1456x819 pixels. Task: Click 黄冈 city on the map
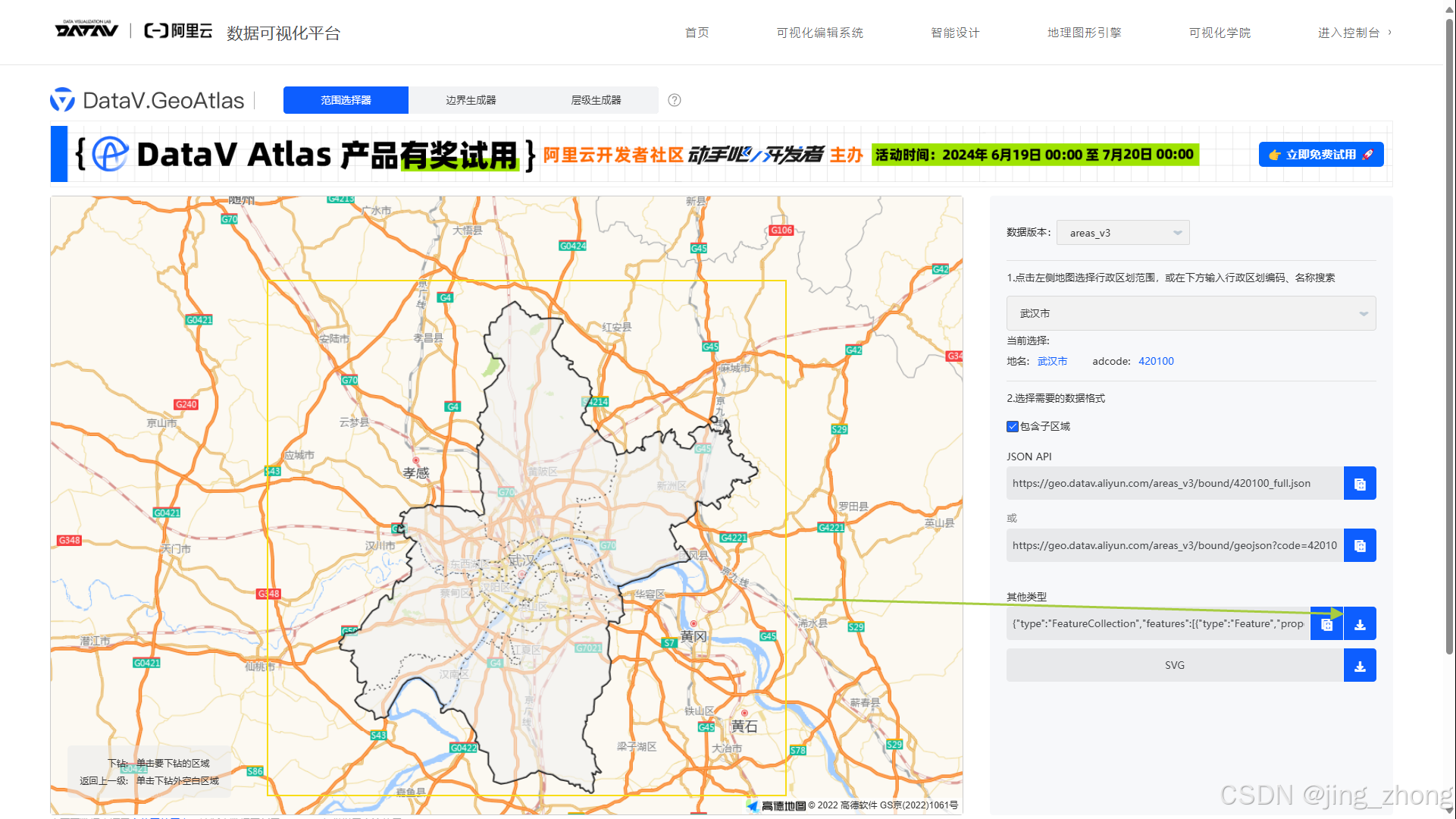point(694,636)
